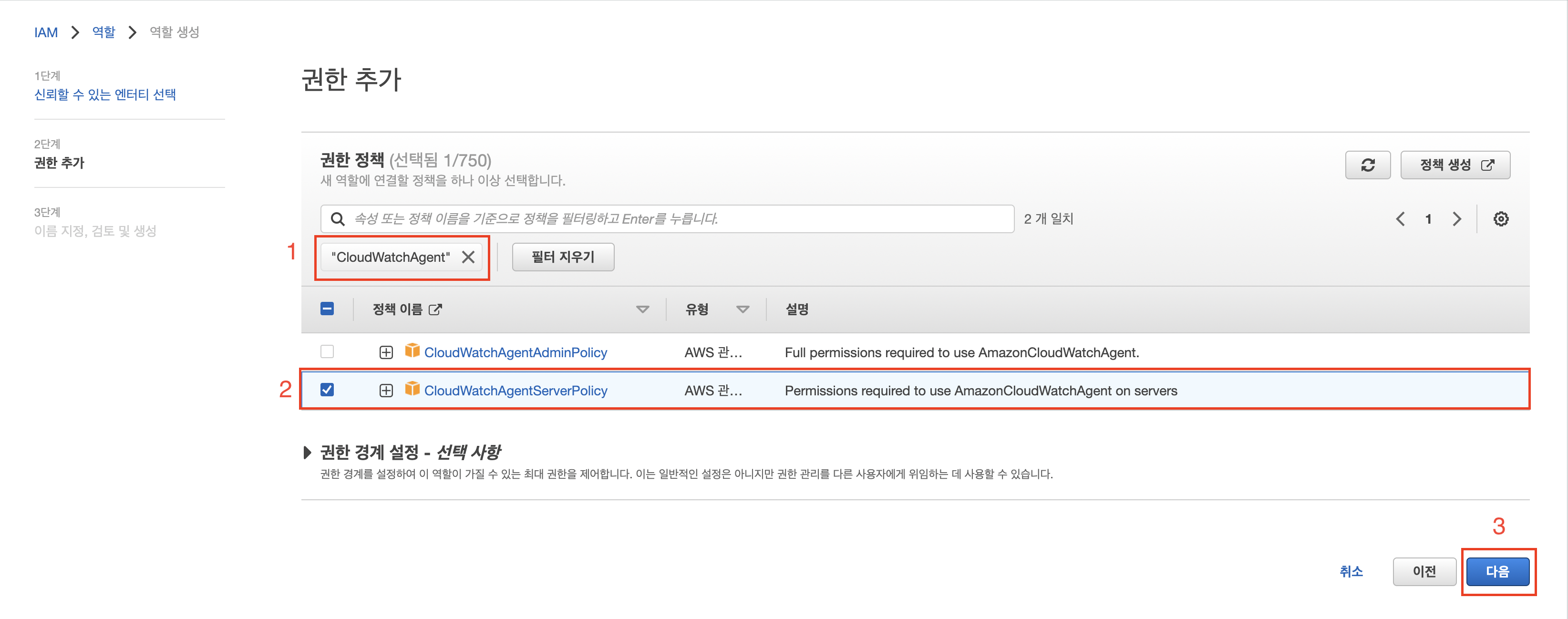This screenshot has height=619, width=1568.
Task: Click the CloudWatchAgentServerPolicy orange box icon
Action: point(412,389)
